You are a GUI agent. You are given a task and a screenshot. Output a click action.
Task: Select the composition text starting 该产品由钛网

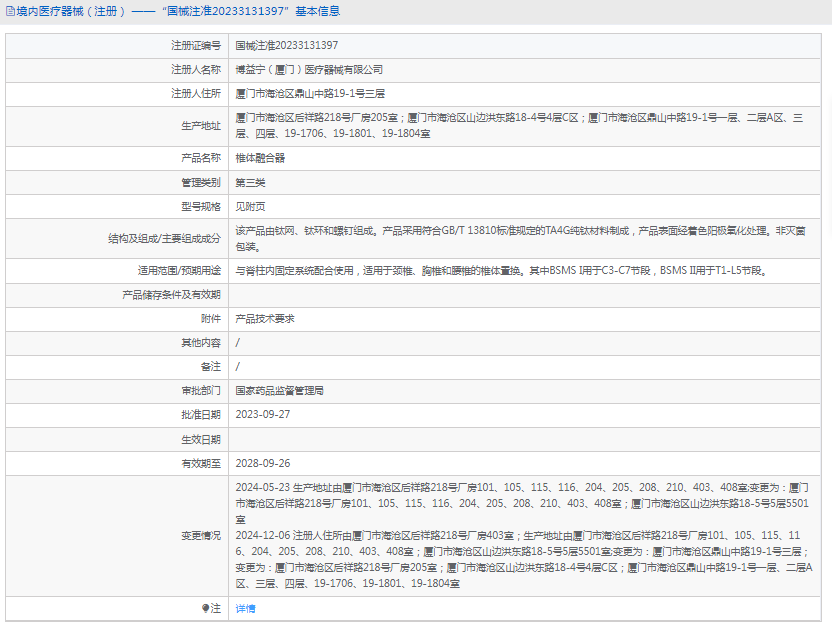[x=521, y=239]
